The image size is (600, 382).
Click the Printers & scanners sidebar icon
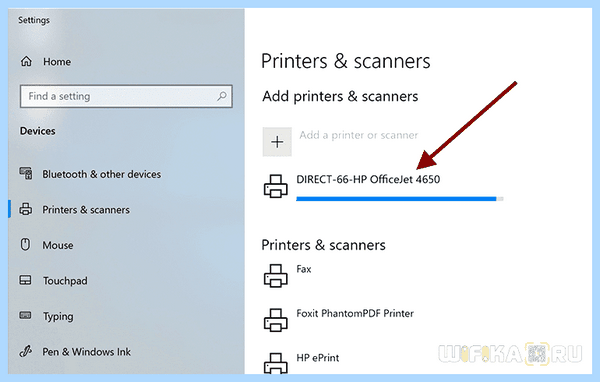click(x=26, y=209)
